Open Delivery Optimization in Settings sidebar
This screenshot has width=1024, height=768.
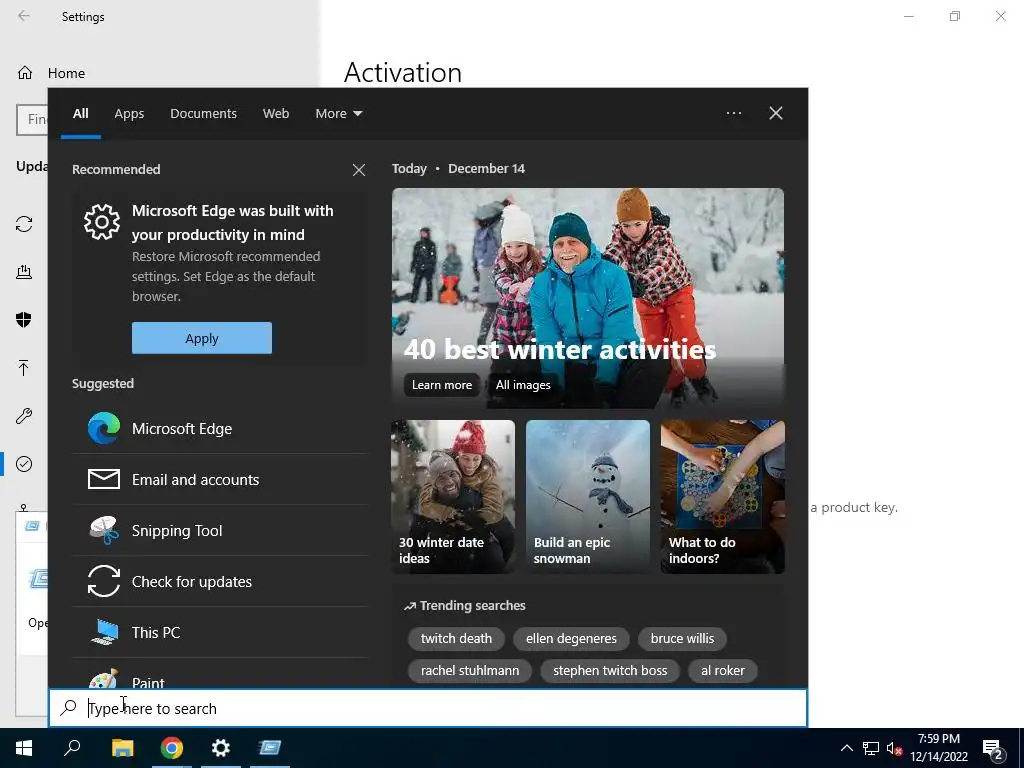pos(24,272)
